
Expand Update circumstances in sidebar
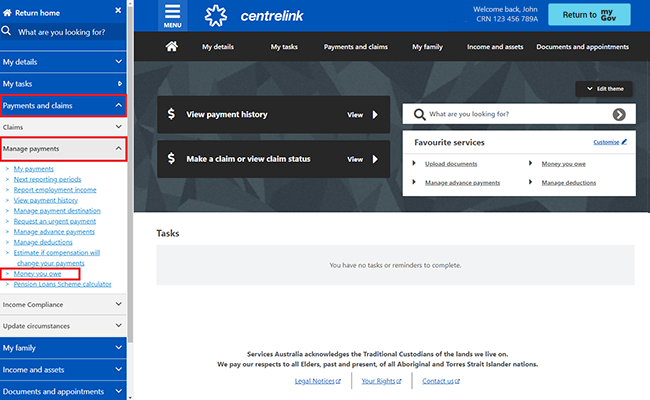tap(120, 326)
